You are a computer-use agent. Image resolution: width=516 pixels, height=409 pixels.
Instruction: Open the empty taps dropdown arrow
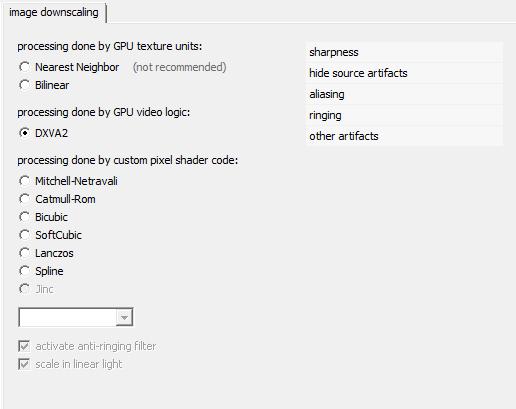click(124, 317)
